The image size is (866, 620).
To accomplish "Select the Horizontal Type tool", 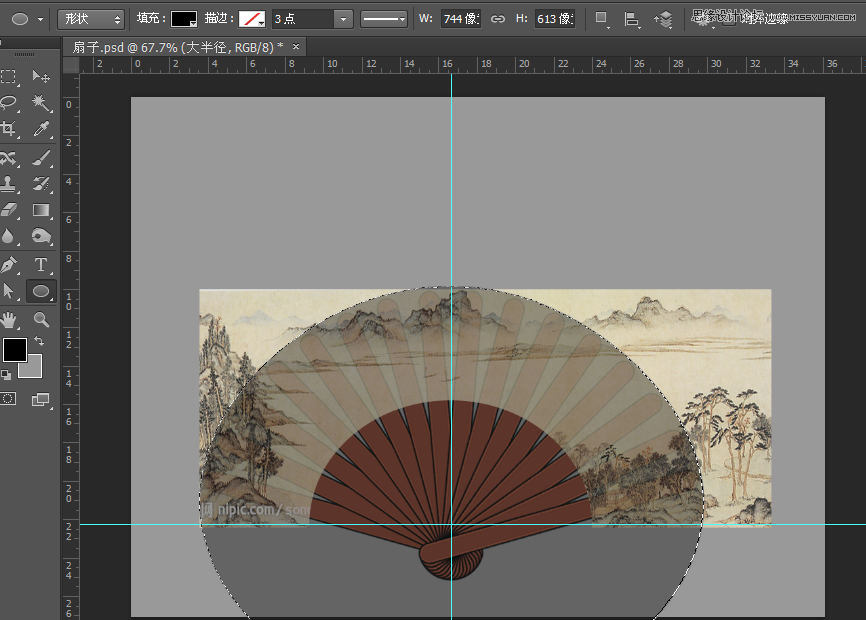I will coord(40,264).
